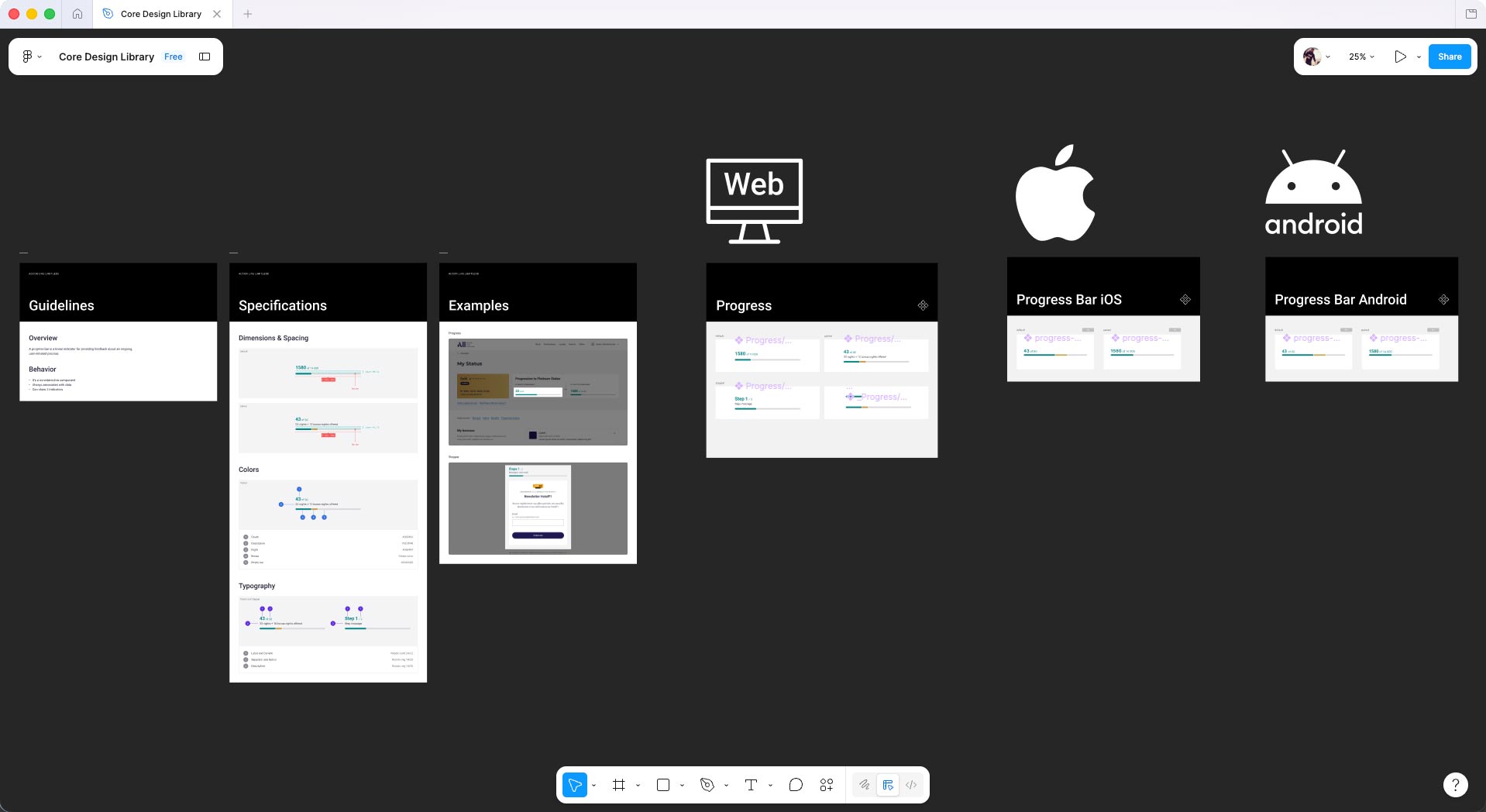Select the Web monitor icon

pyautogui.click(x=754, y=201)
